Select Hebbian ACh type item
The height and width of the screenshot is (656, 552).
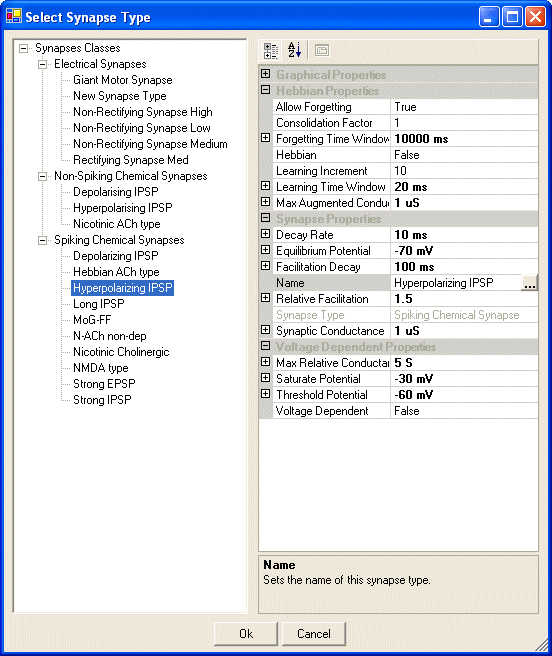point(116,272)
